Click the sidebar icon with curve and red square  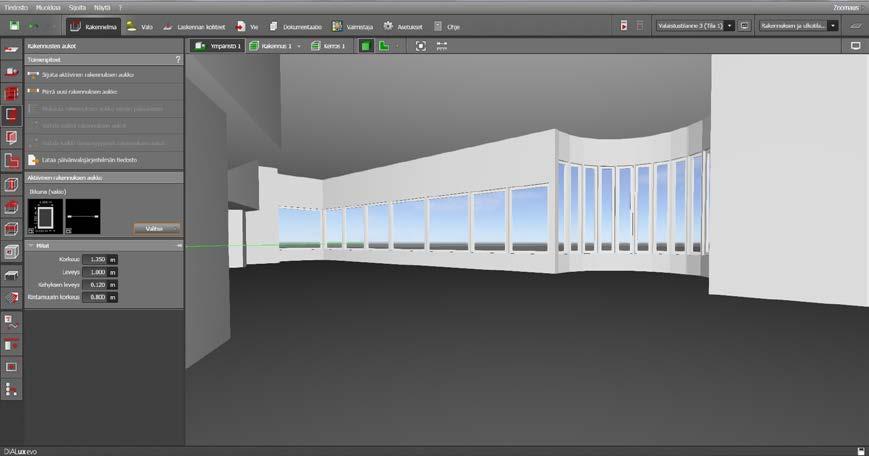point(11,322)
